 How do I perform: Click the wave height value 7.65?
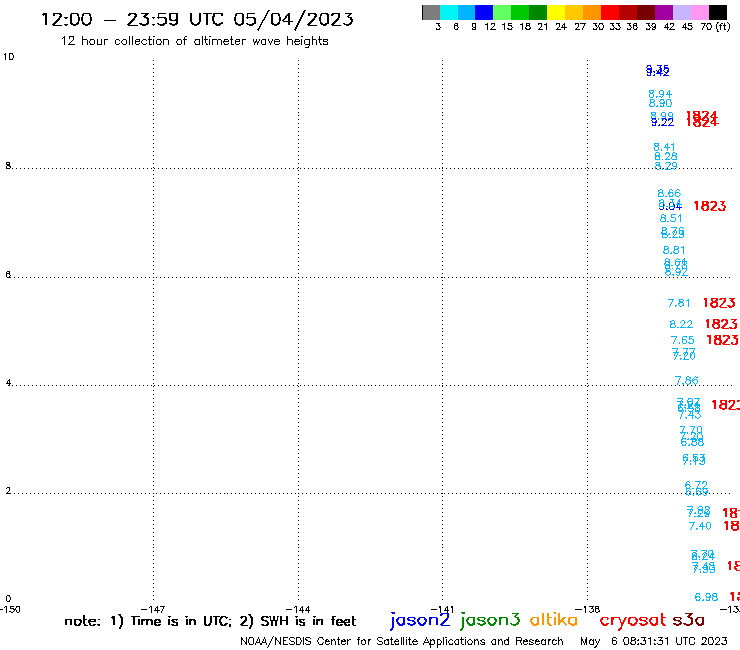coord(682,340)
